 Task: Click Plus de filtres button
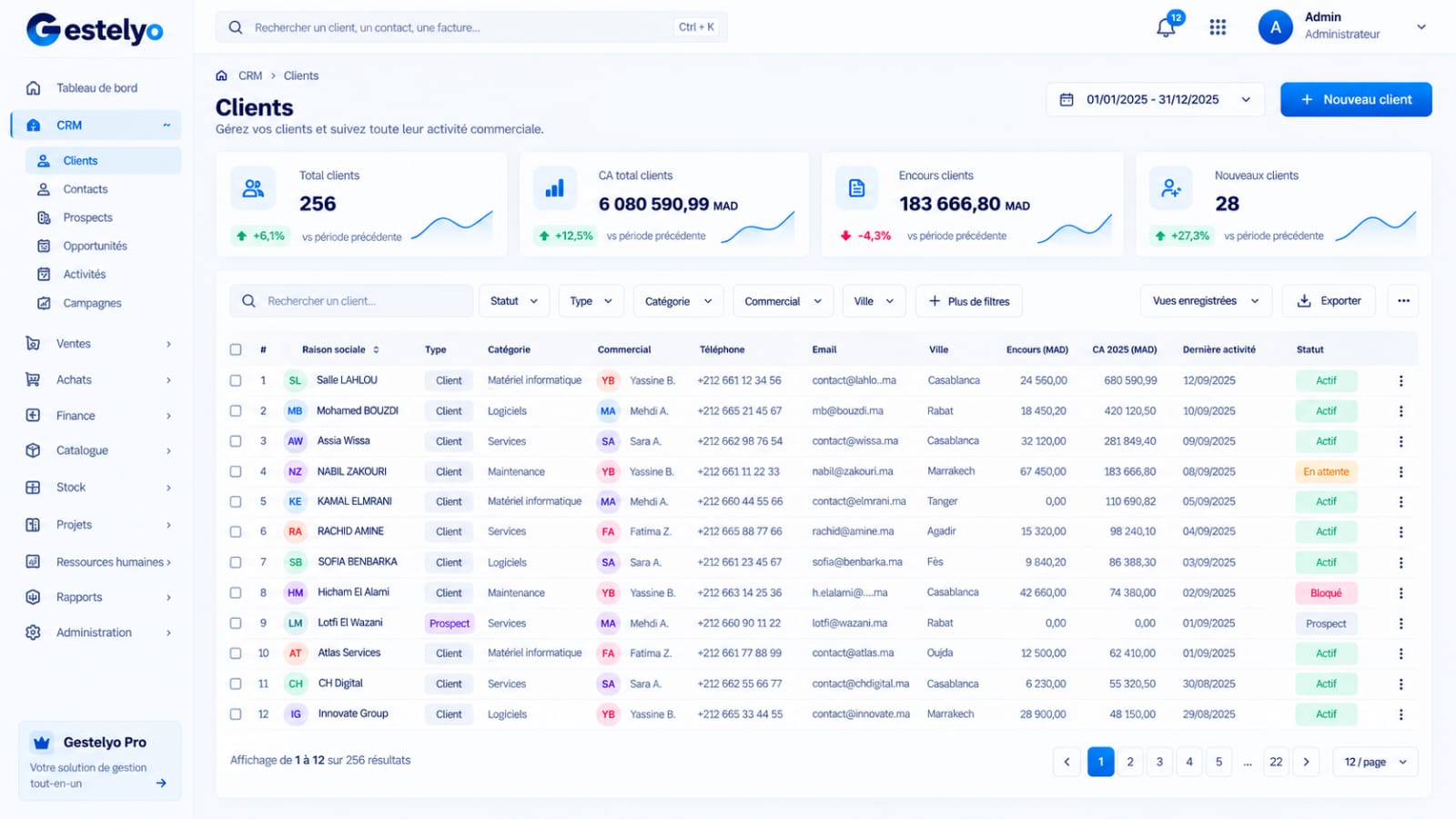(x=968, y=301)
